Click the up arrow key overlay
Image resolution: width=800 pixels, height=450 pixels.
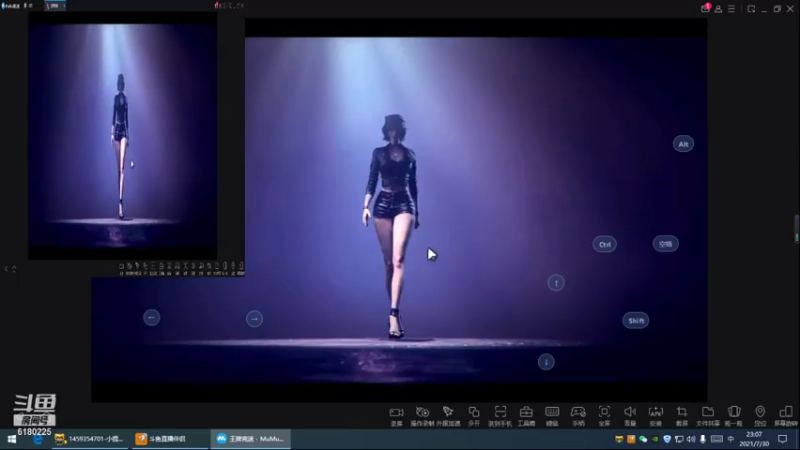coord(556,283)
